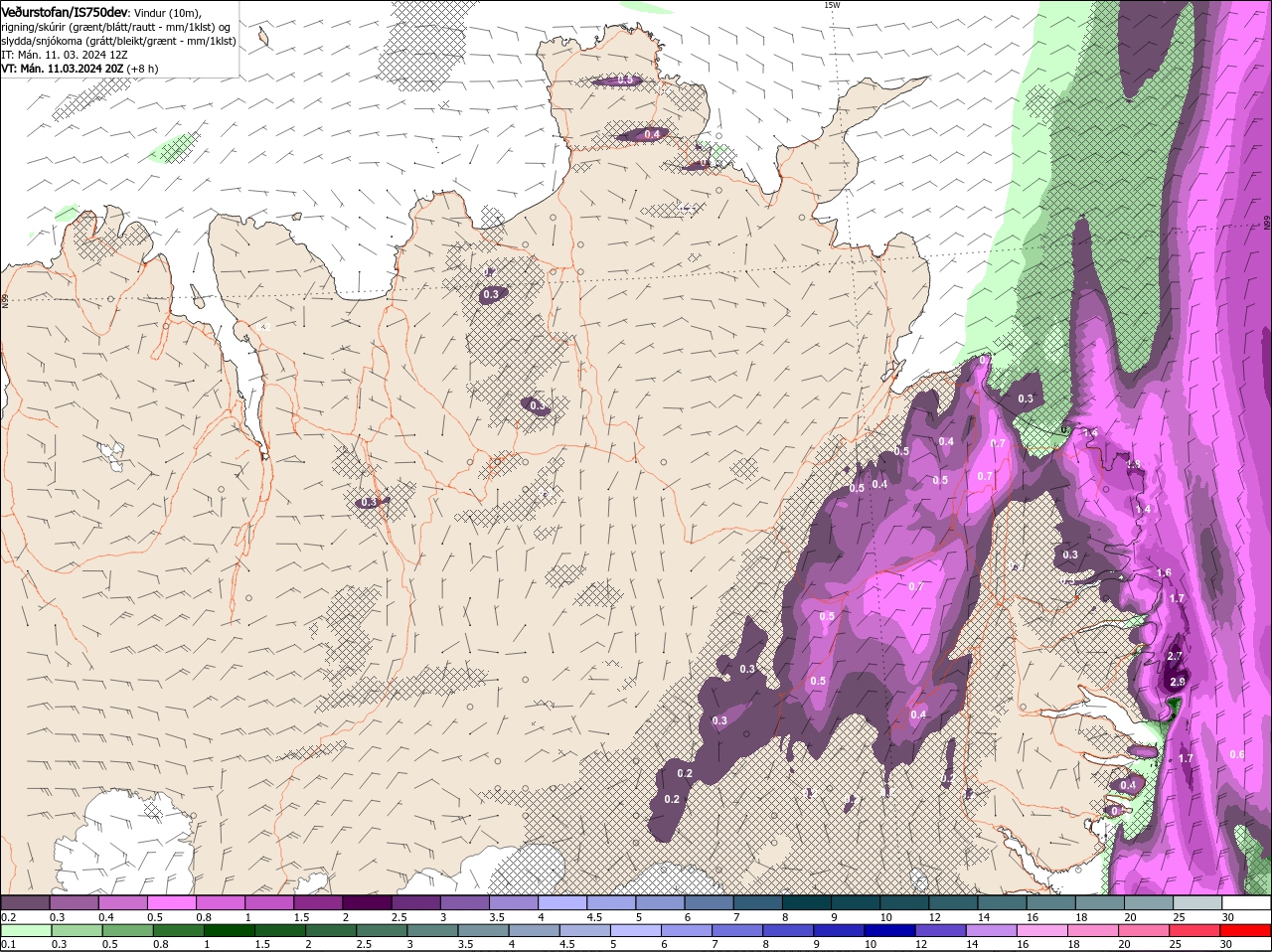Click the (+8 h) forecast offset text

(x=143, y=69)
